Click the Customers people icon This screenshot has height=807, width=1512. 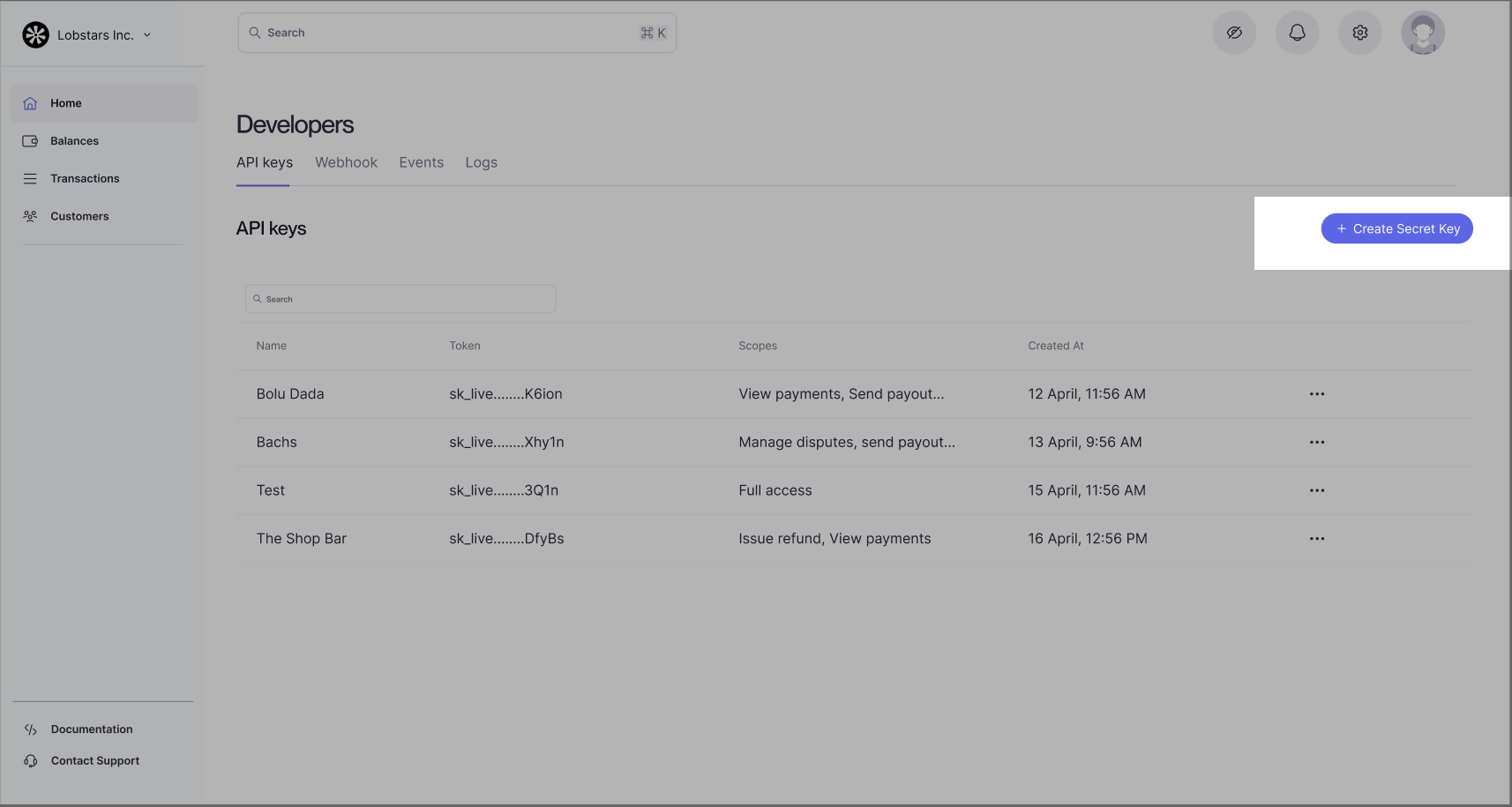[30, 216]
